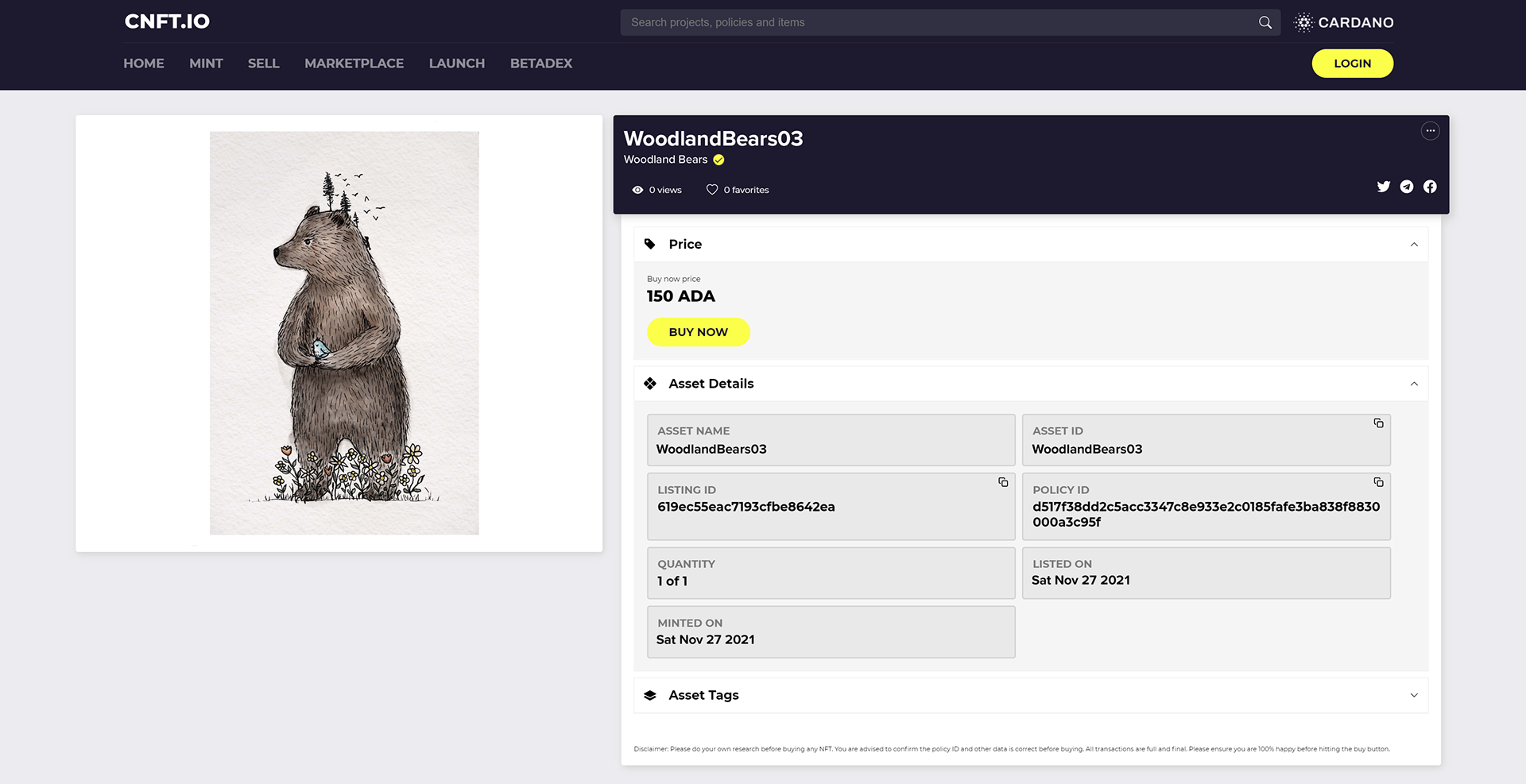Click the WoodlandBears03 title heading
Viewport: 1526px width, 784px height.
(x=713, y=138)
